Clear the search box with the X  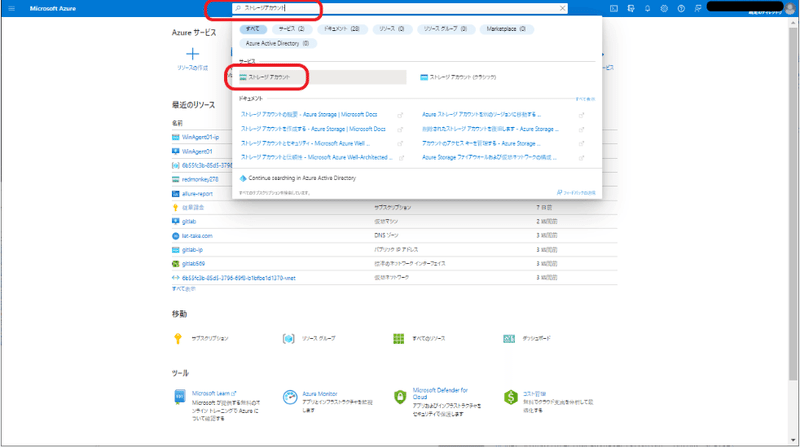562,8
